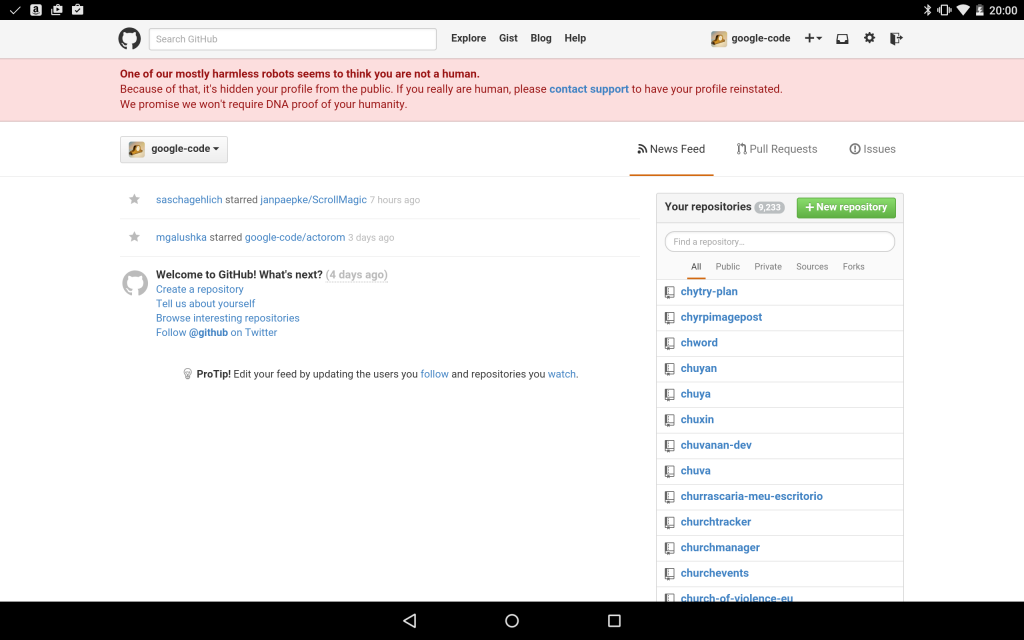Open the chytry-plan repository
Image resolution: width=1024 pixels, height=640 pixels.
coord(709,291)
